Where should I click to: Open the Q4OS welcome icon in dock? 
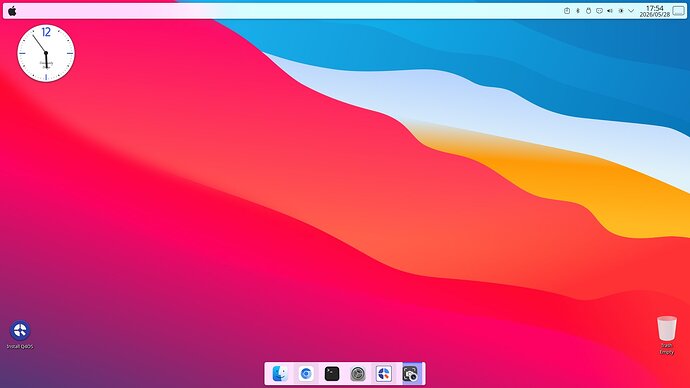384,374
